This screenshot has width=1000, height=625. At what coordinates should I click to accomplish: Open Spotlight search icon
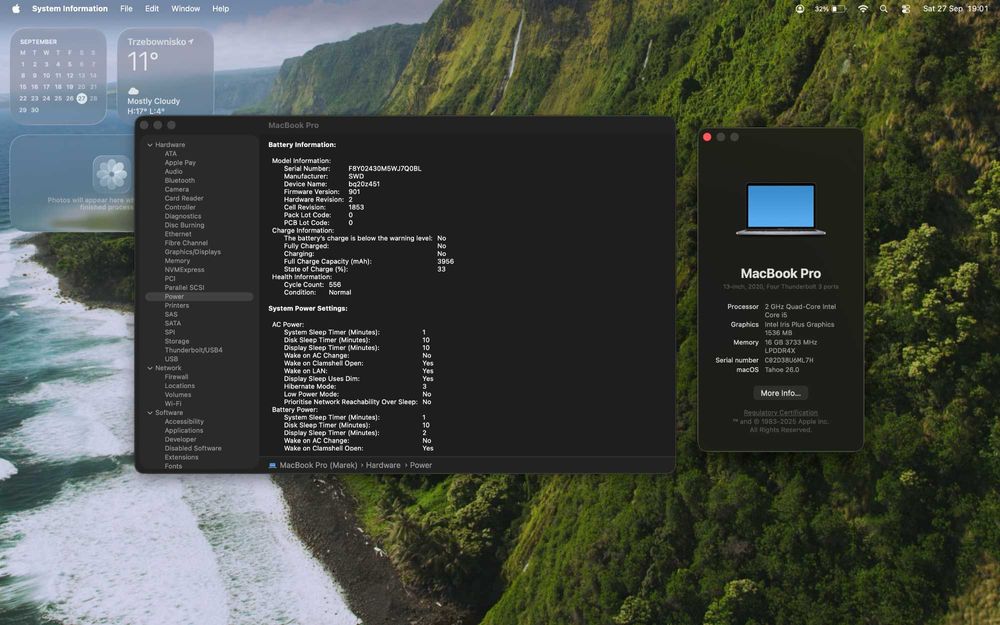883,9
